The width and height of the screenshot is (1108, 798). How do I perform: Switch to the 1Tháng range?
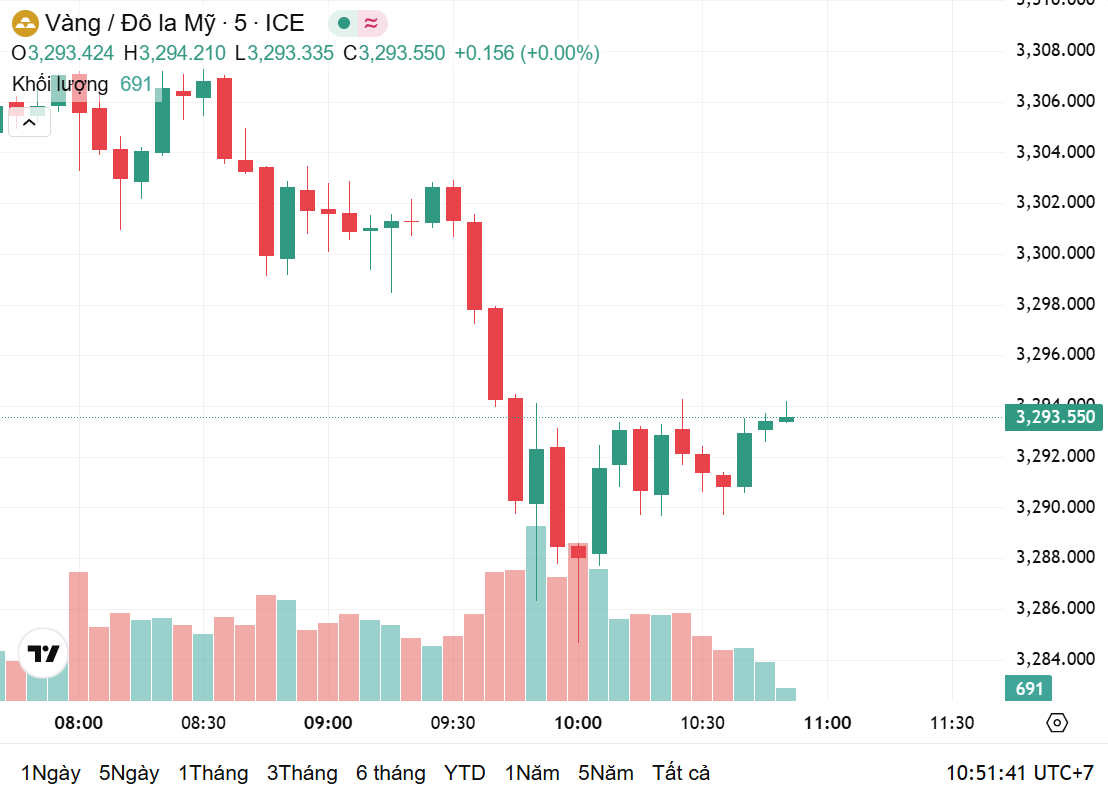coord(213,773)
